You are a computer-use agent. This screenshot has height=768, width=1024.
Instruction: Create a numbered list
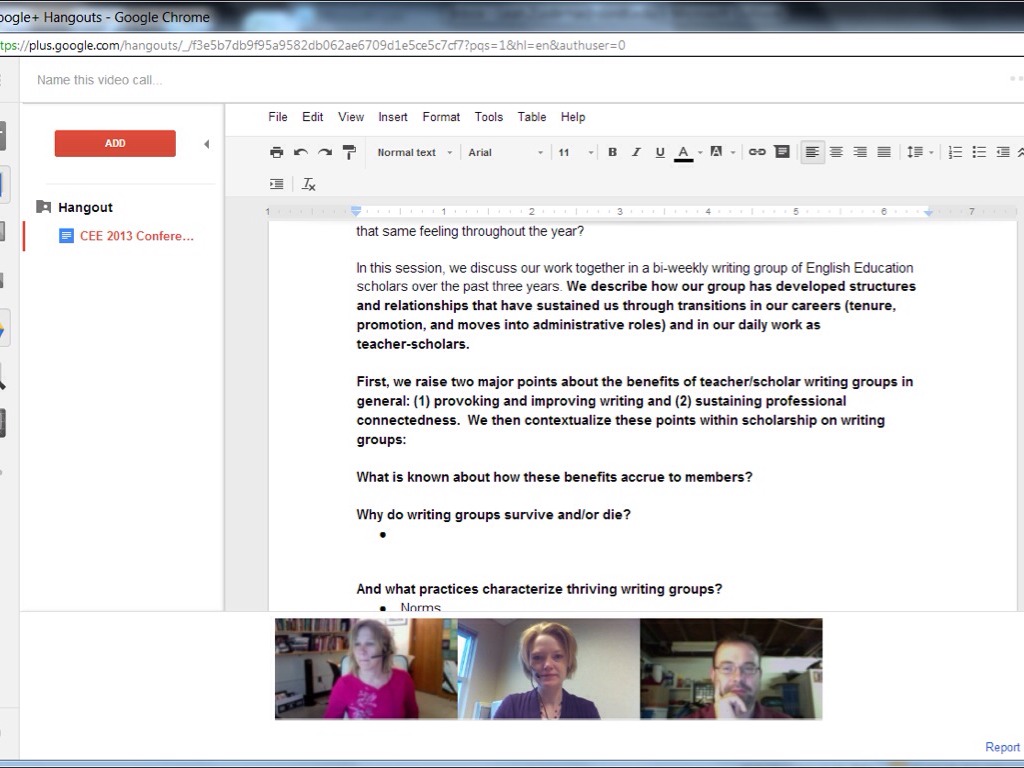[955, 152]
